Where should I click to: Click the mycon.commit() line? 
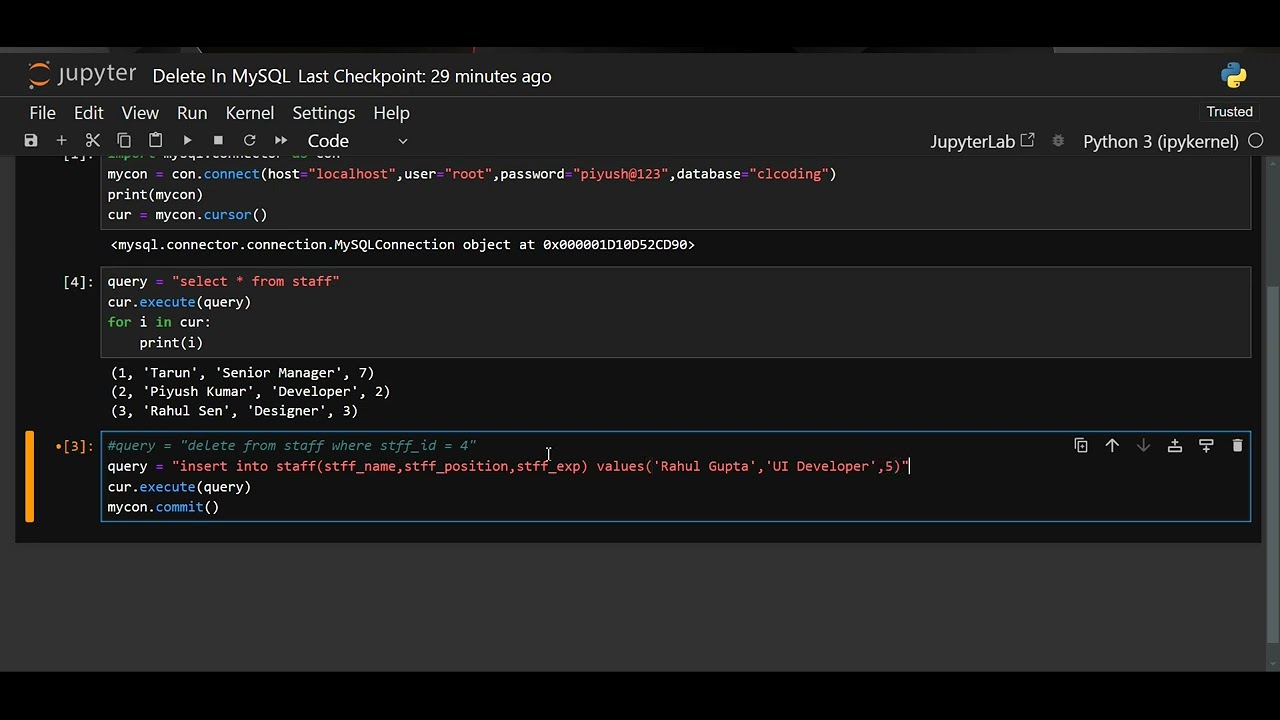[x=163, y=507]
